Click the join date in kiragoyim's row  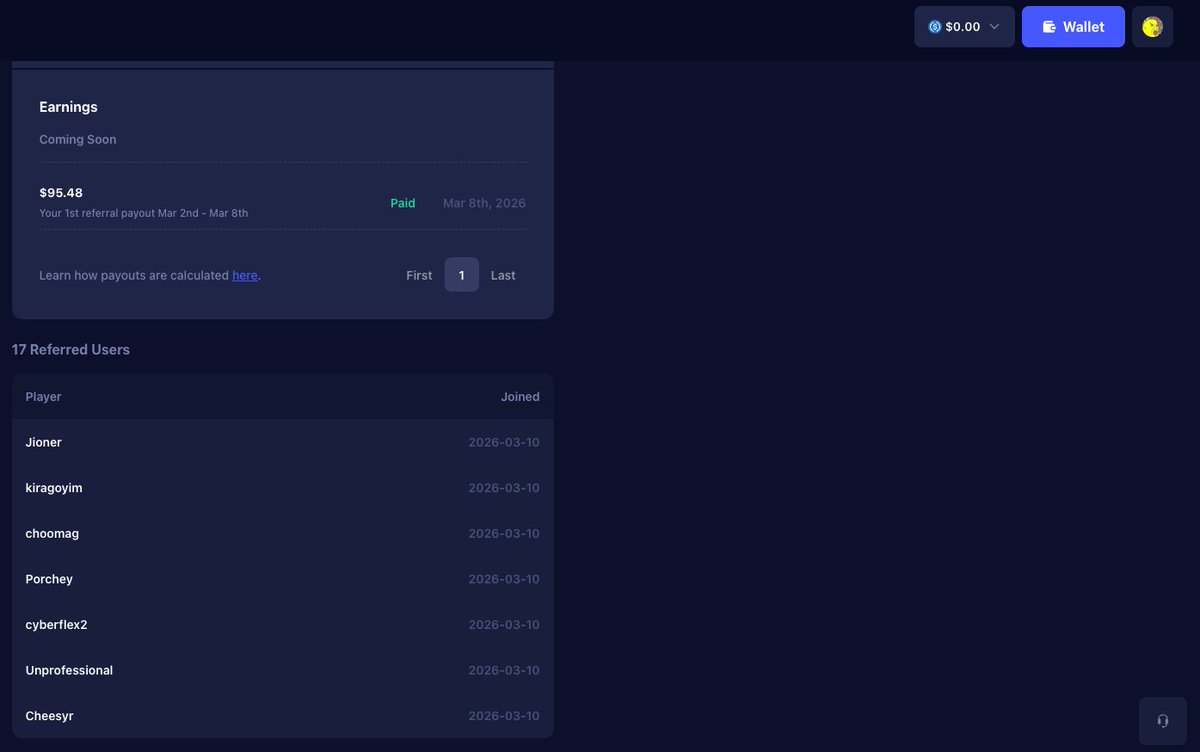point(504,488)
